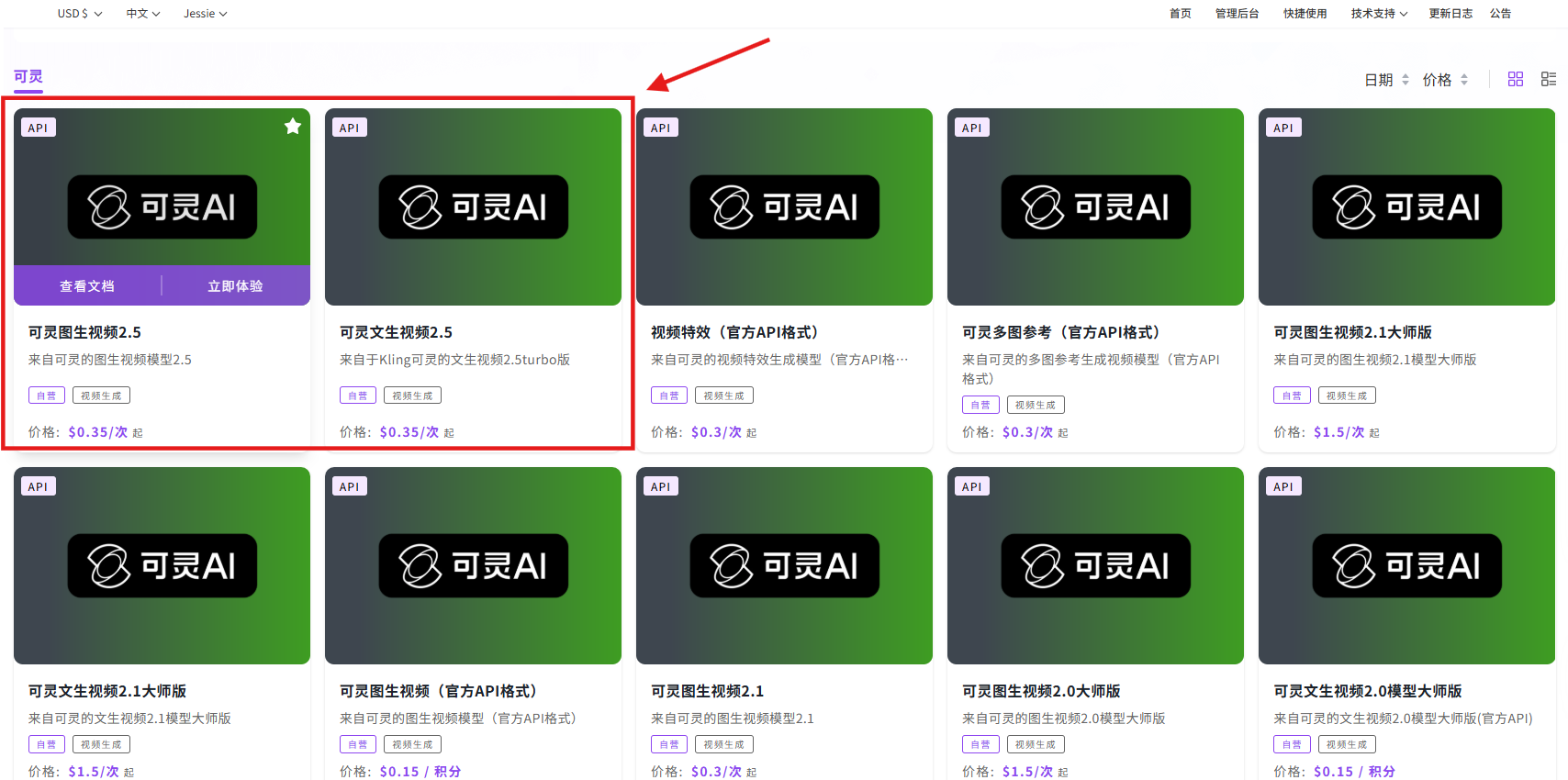
Task: Open 管理后台 from top navigation
Action: 1237,14
